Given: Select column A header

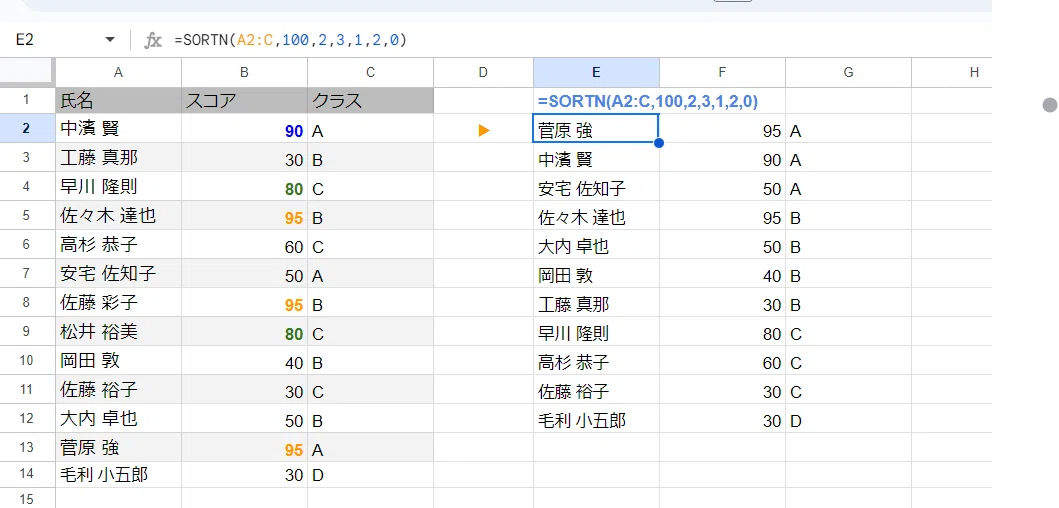Looking at the screenshot, I should [x=118, y=73].
